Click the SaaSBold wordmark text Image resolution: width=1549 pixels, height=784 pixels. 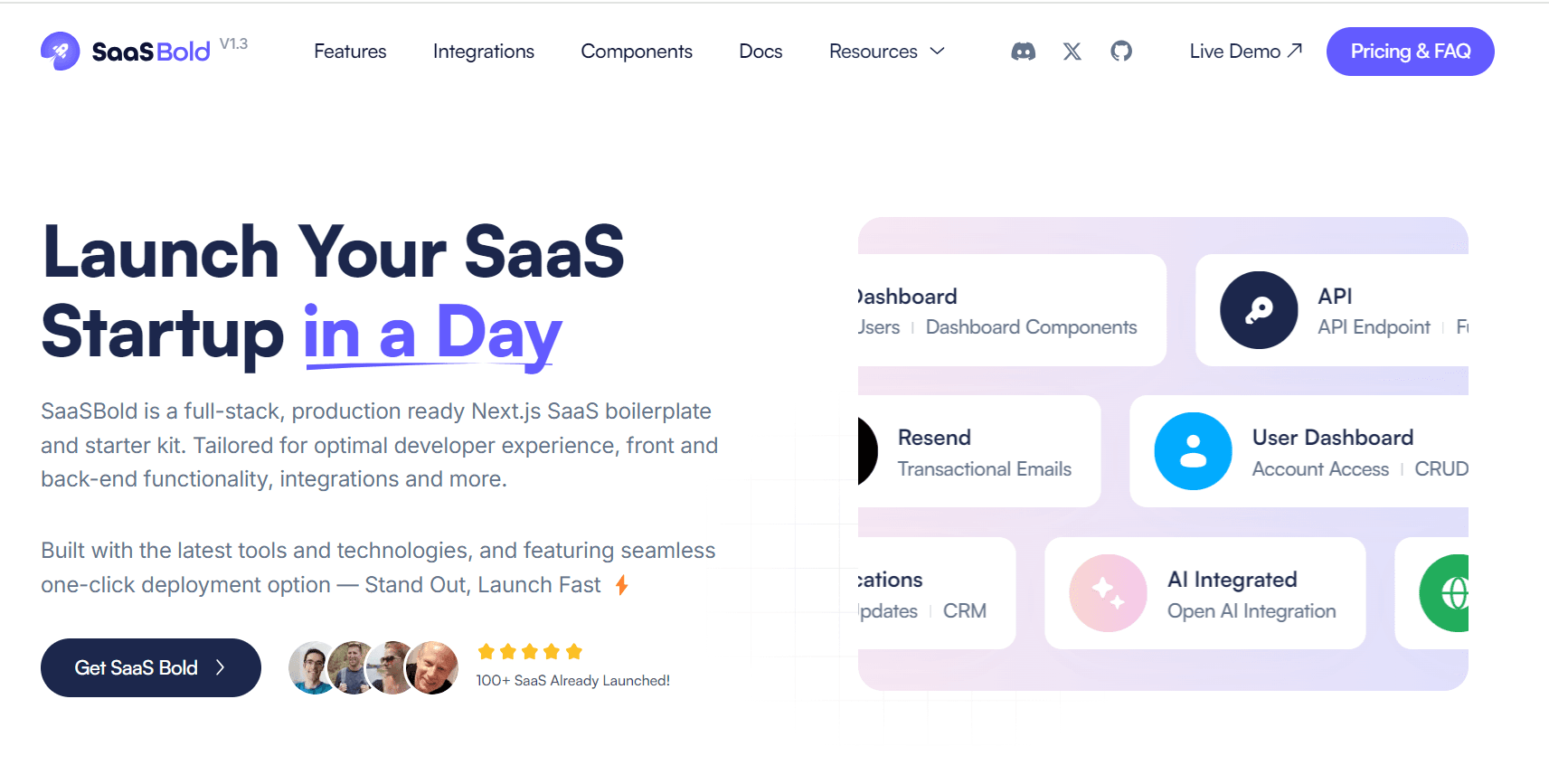(x=151, y=52)
